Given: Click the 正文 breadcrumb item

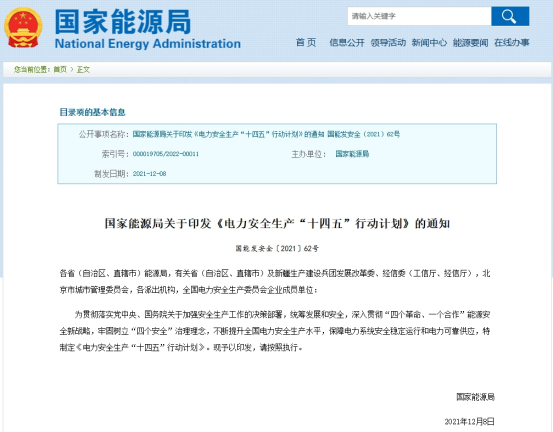Looking at the screenshot, I should 83,69.
